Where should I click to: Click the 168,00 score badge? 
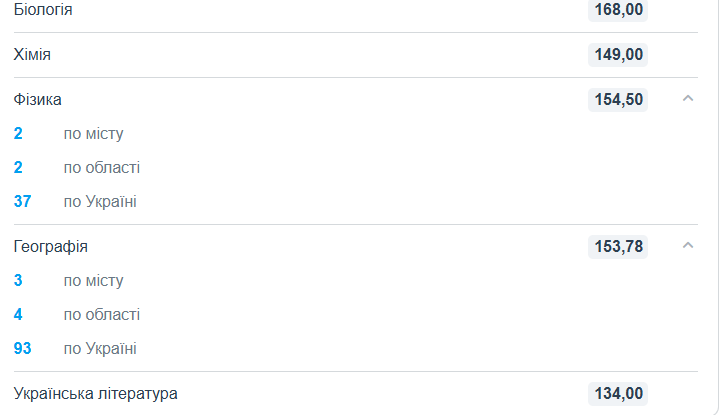click(618, 10)
